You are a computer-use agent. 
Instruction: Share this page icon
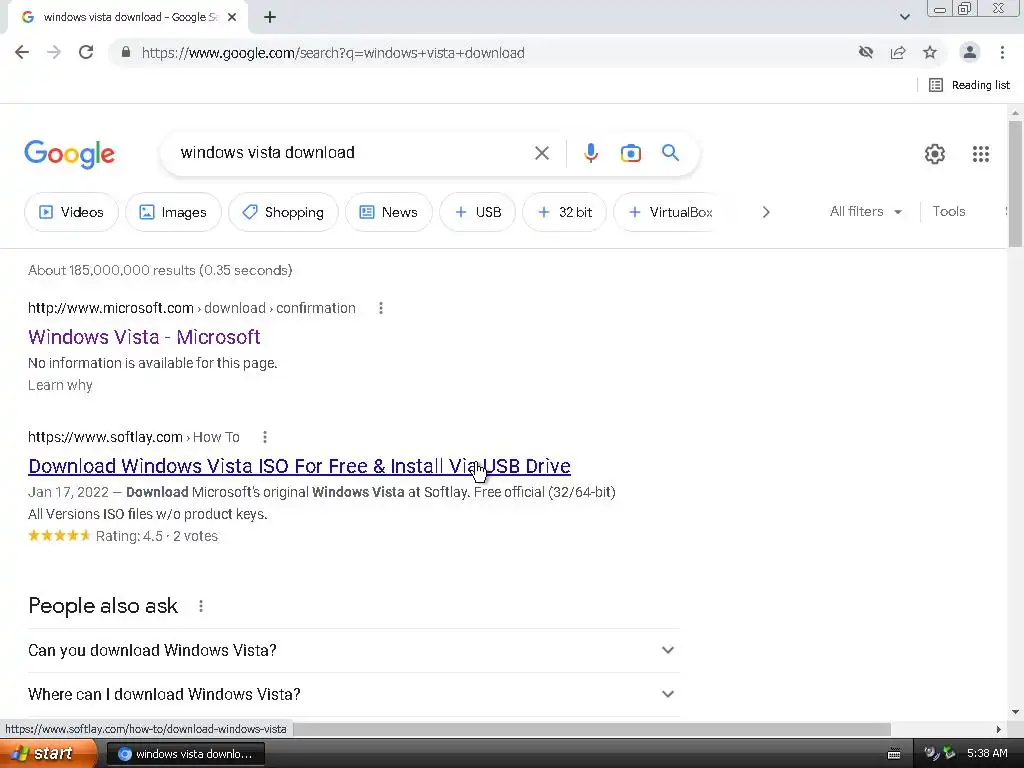click(898, 52)
